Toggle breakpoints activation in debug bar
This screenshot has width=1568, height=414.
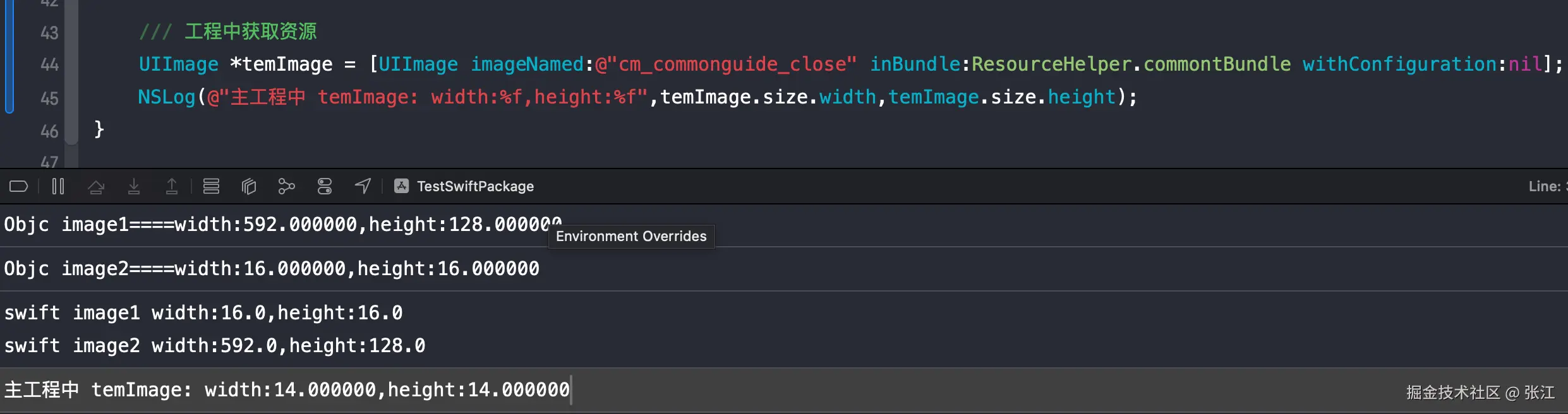point(18,186)
